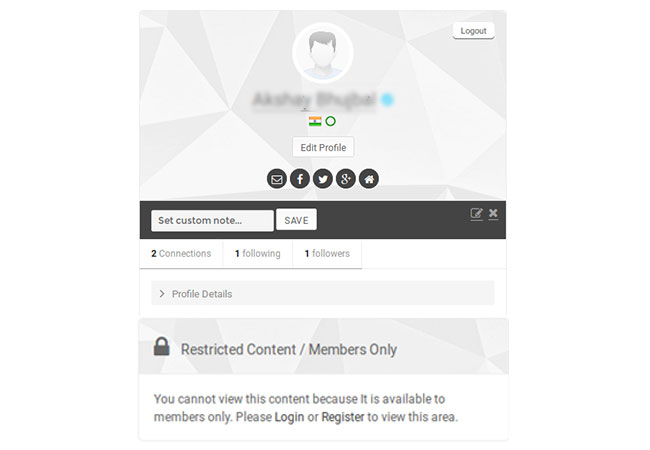Click the green online status circle
Image resolution: width=650 pixels, height=450 pixels.
point(330,121)
